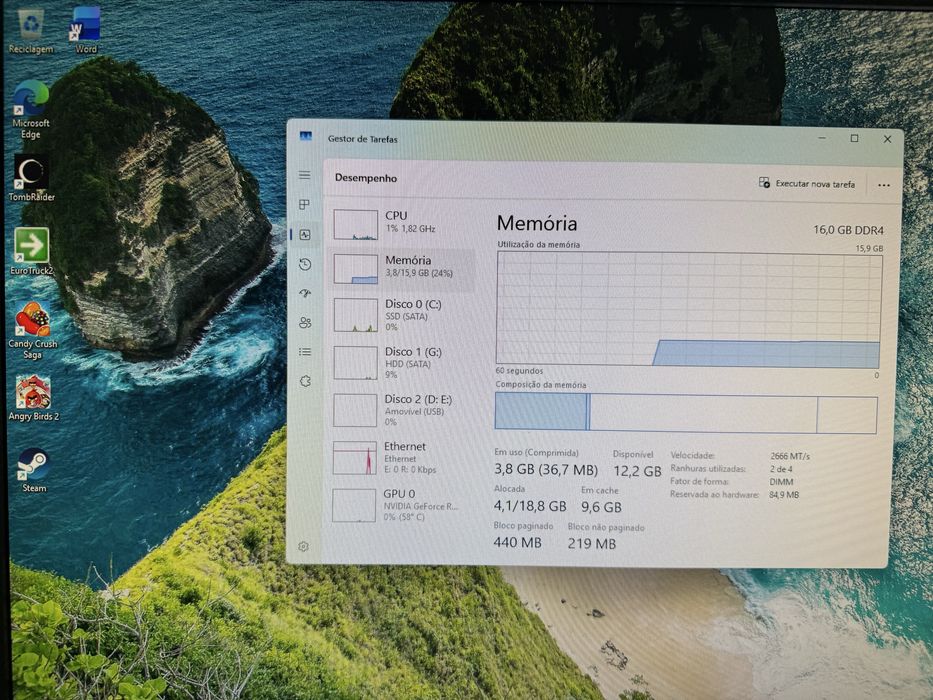Open the Reciclagem recycle bin icon

[x=31, y=31]
